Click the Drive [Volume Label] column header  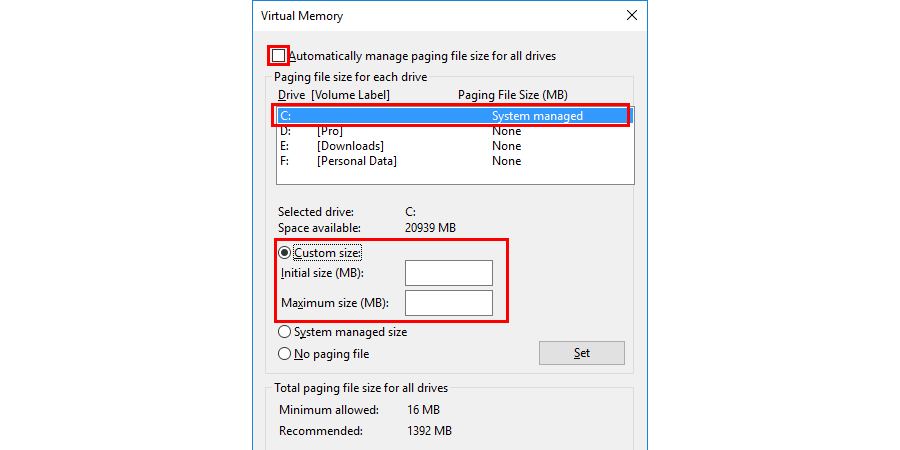[x=334, y=95]
